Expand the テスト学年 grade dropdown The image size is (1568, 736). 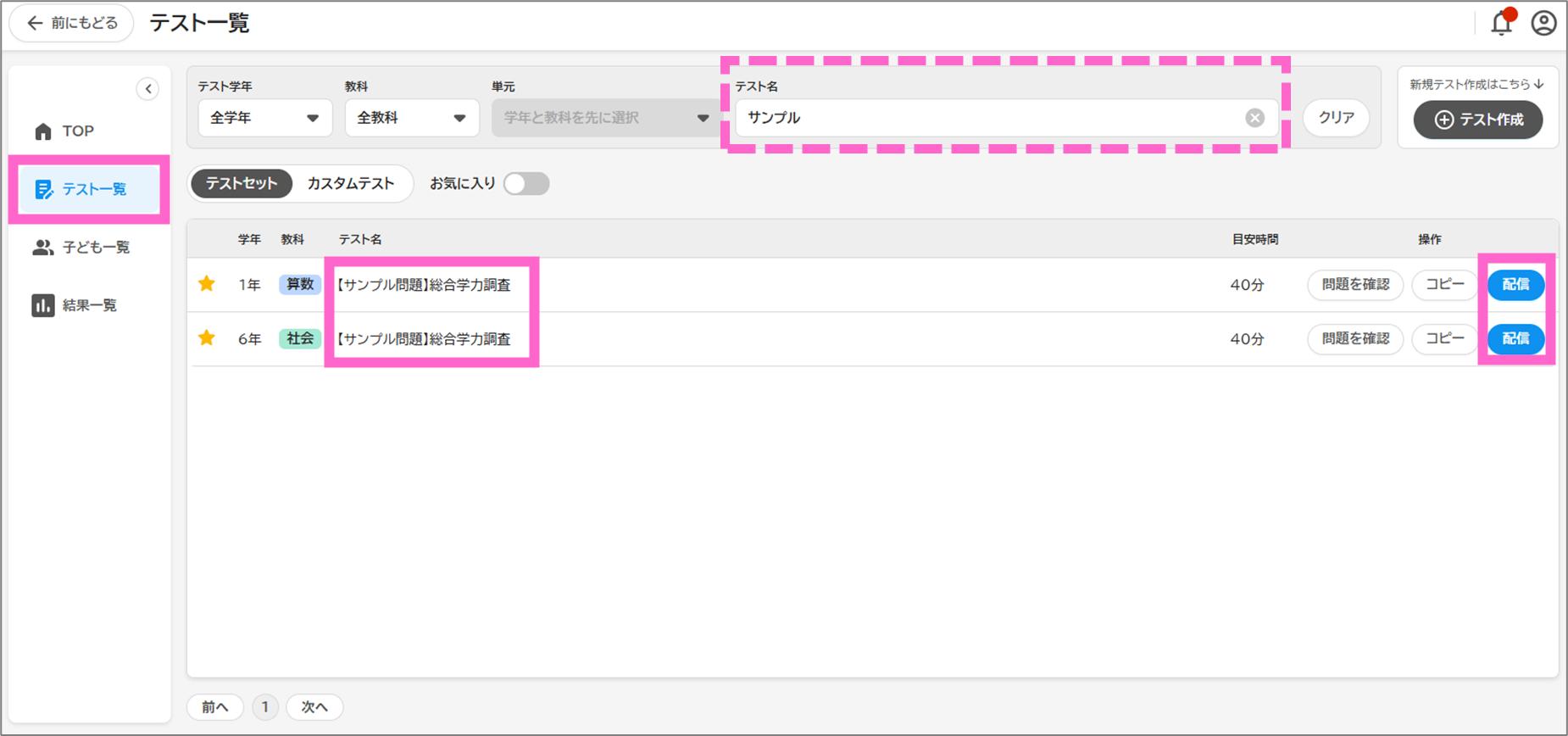264,118
